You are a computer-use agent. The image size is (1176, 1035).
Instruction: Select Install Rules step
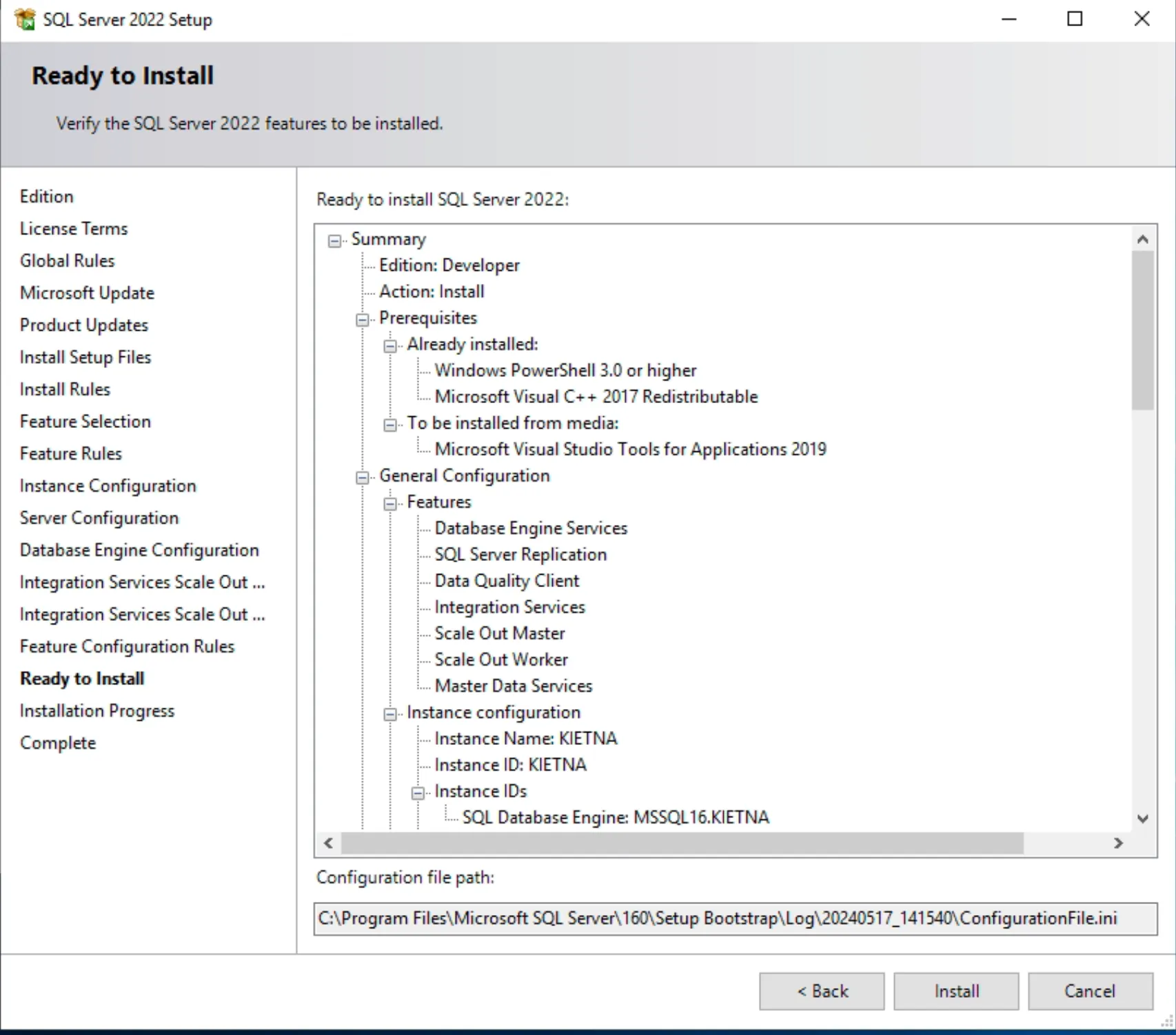[65, 389]
